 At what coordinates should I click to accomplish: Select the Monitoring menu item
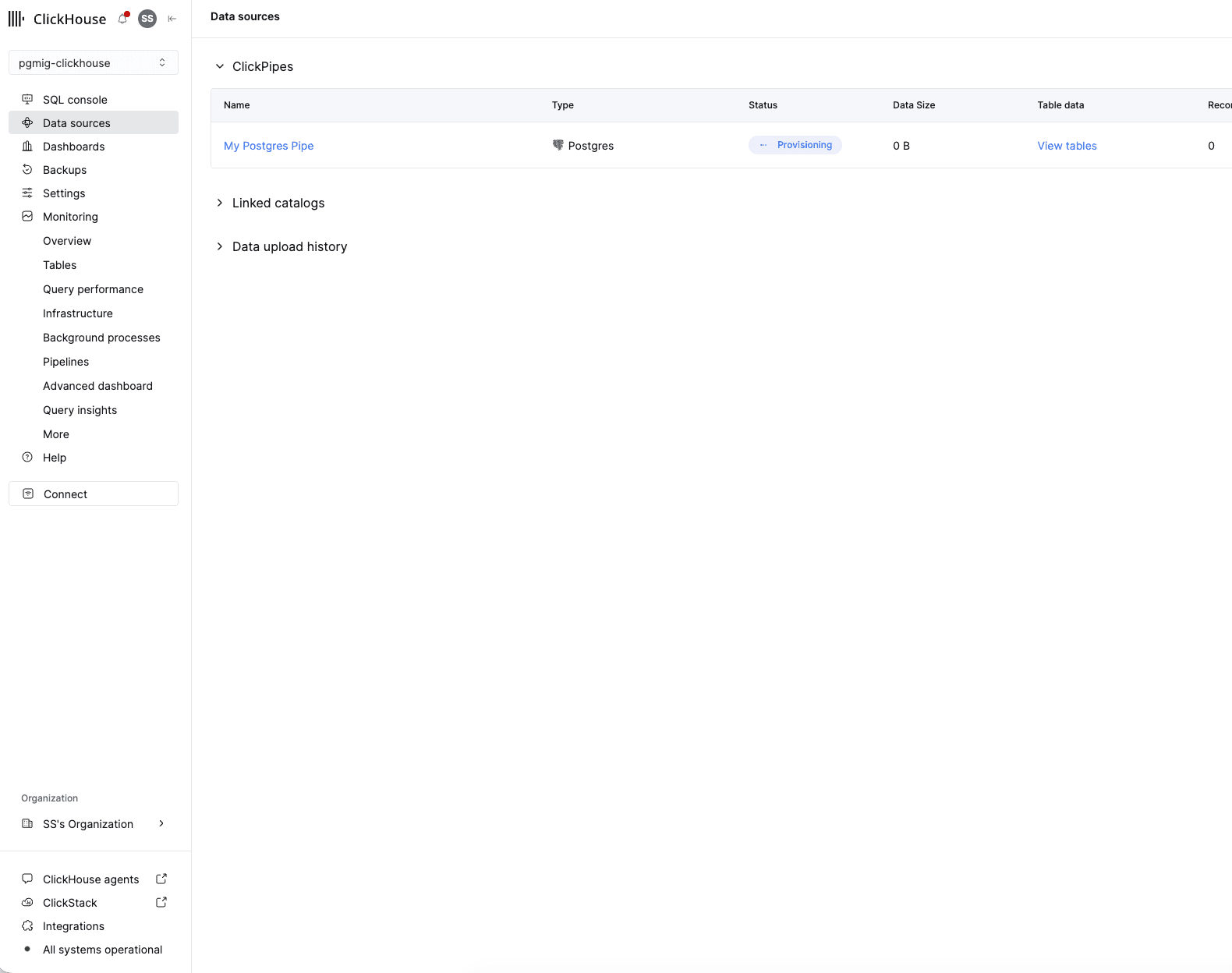click(94, 216)
